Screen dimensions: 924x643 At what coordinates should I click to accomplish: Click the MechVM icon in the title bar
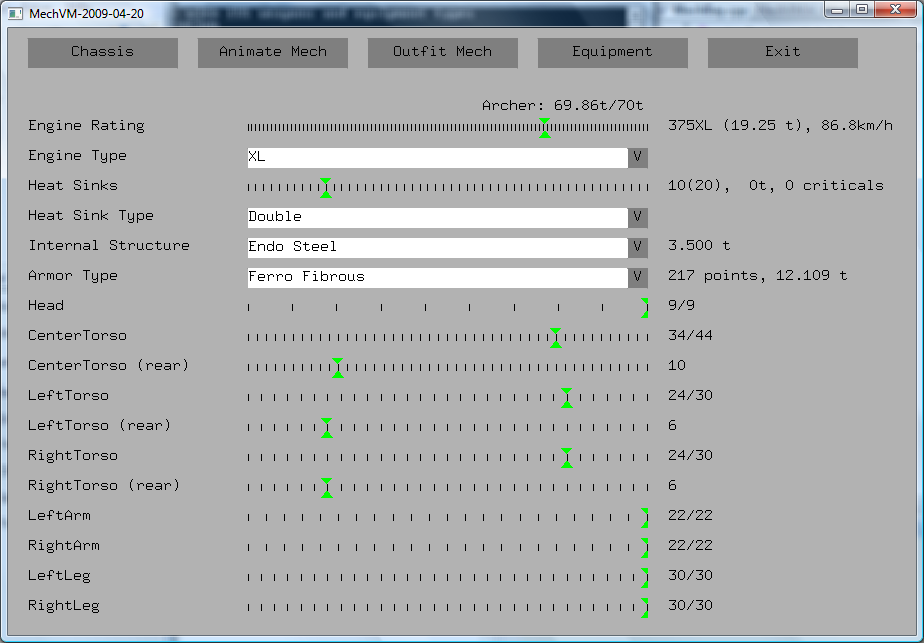[12, 13]
